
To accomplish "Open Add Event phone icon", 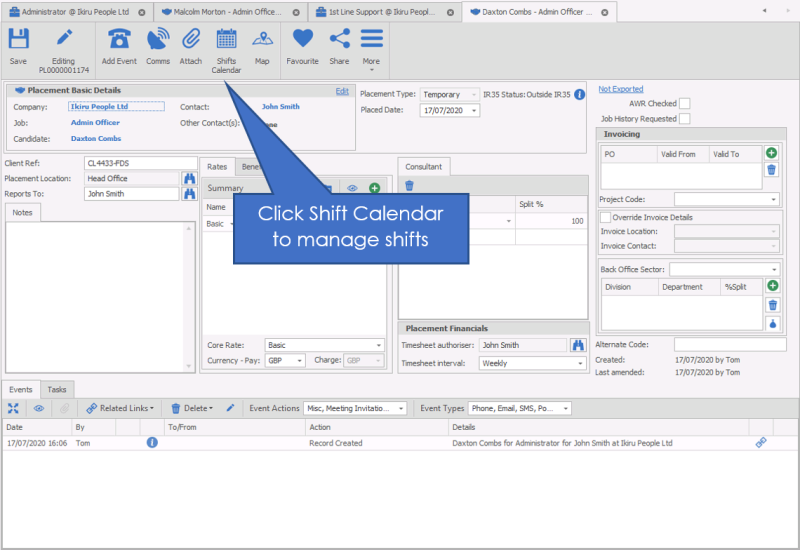I will click(x=119, y=47).
